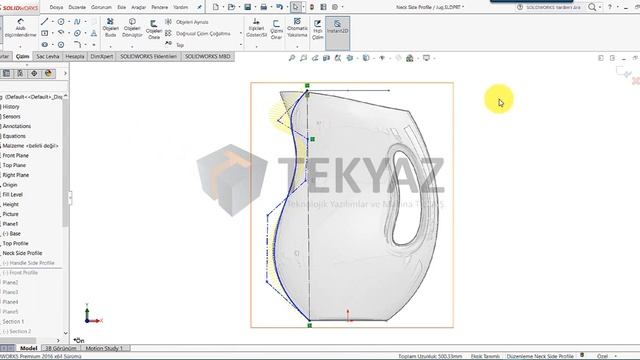Viewport: 640px width, 360px height.
Task: Click Hızlı Çizim rapid sketch tool
Action: coord(318,30)
